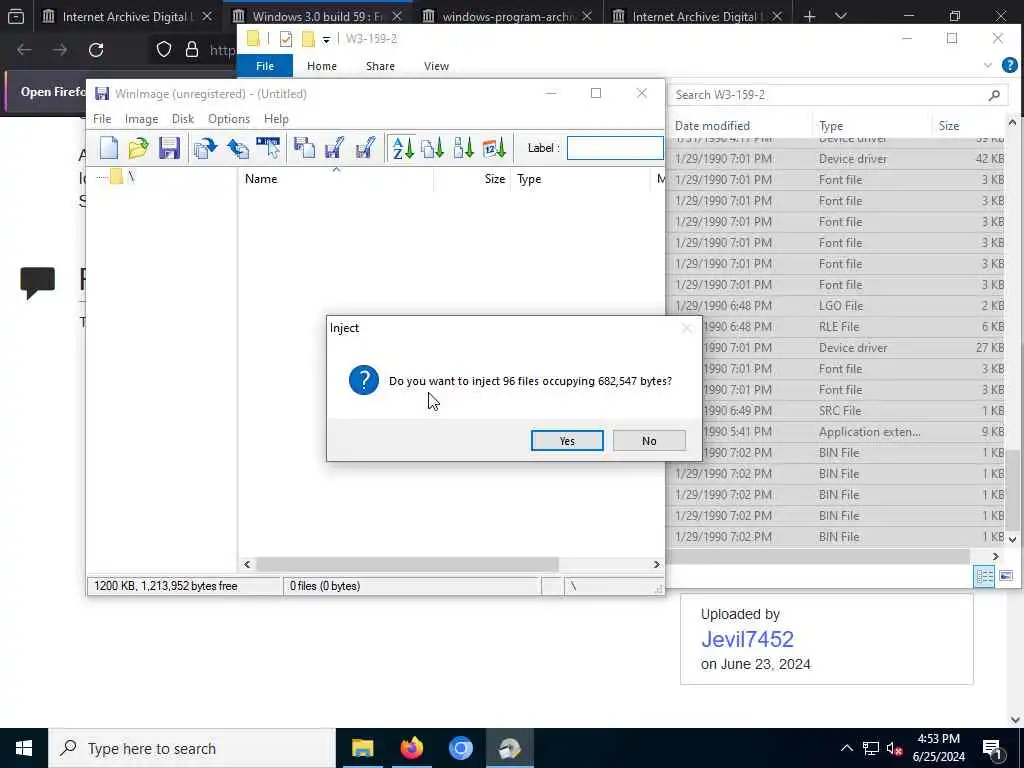1024x768 pixels.
Task: Switch Explorer to large icons view
Action: 1006,576
